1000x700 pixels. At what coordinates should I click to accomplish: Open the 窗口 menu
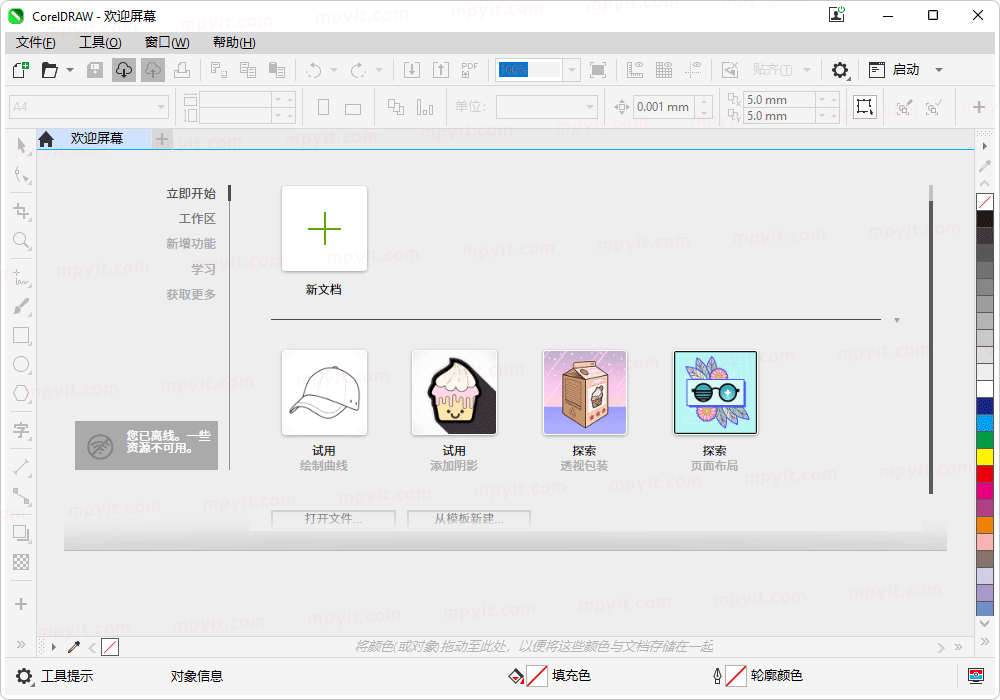pos(167,42)
